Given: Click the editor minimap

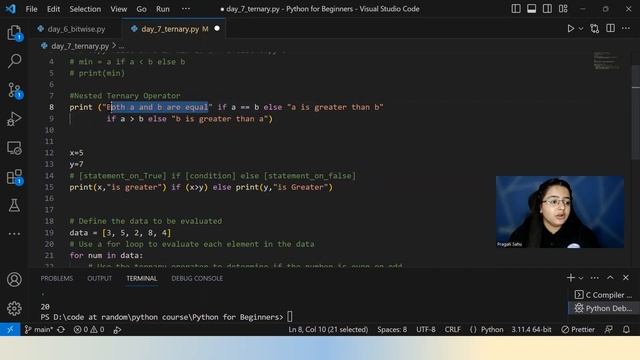Looking at the screenshot, I should (607, 60).
